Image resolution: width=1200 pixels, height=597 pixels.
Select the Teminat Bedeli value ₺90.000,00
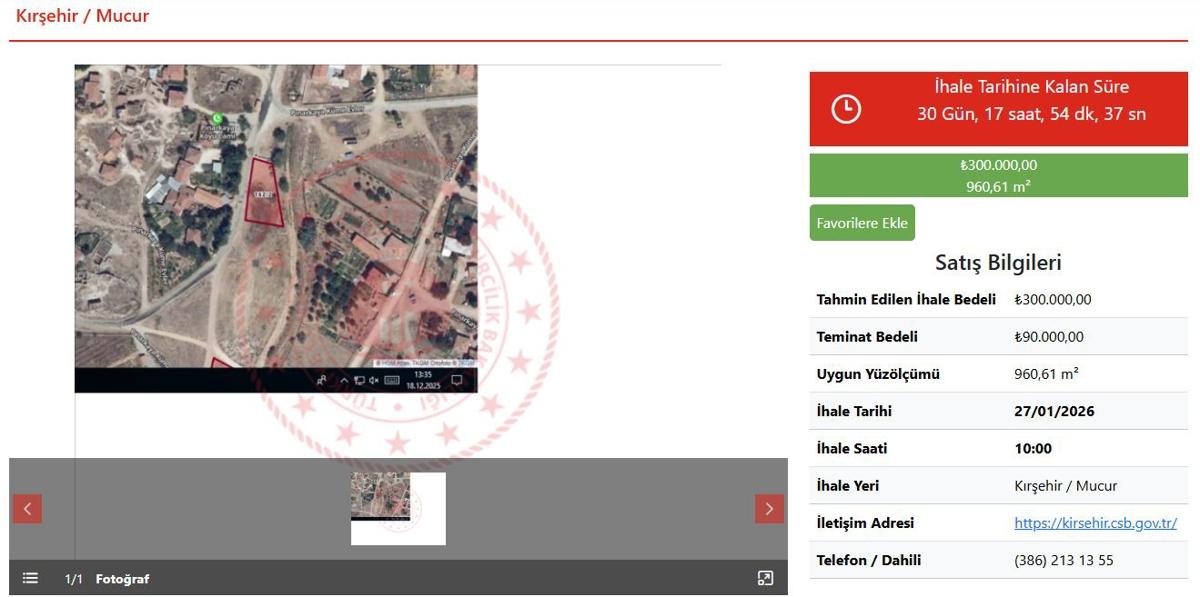[1048, 337]
